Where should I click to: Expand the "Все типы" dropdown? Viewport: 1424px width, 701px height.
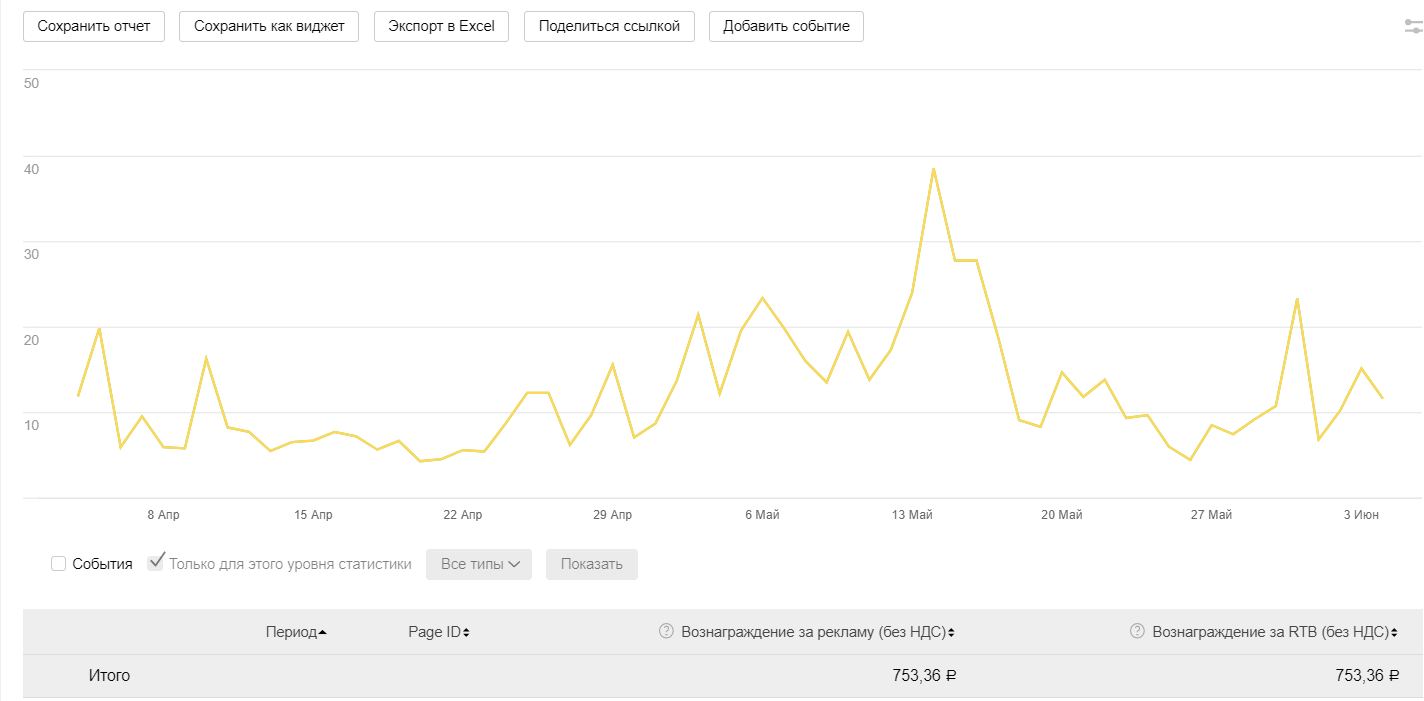[x=479, y=564]
